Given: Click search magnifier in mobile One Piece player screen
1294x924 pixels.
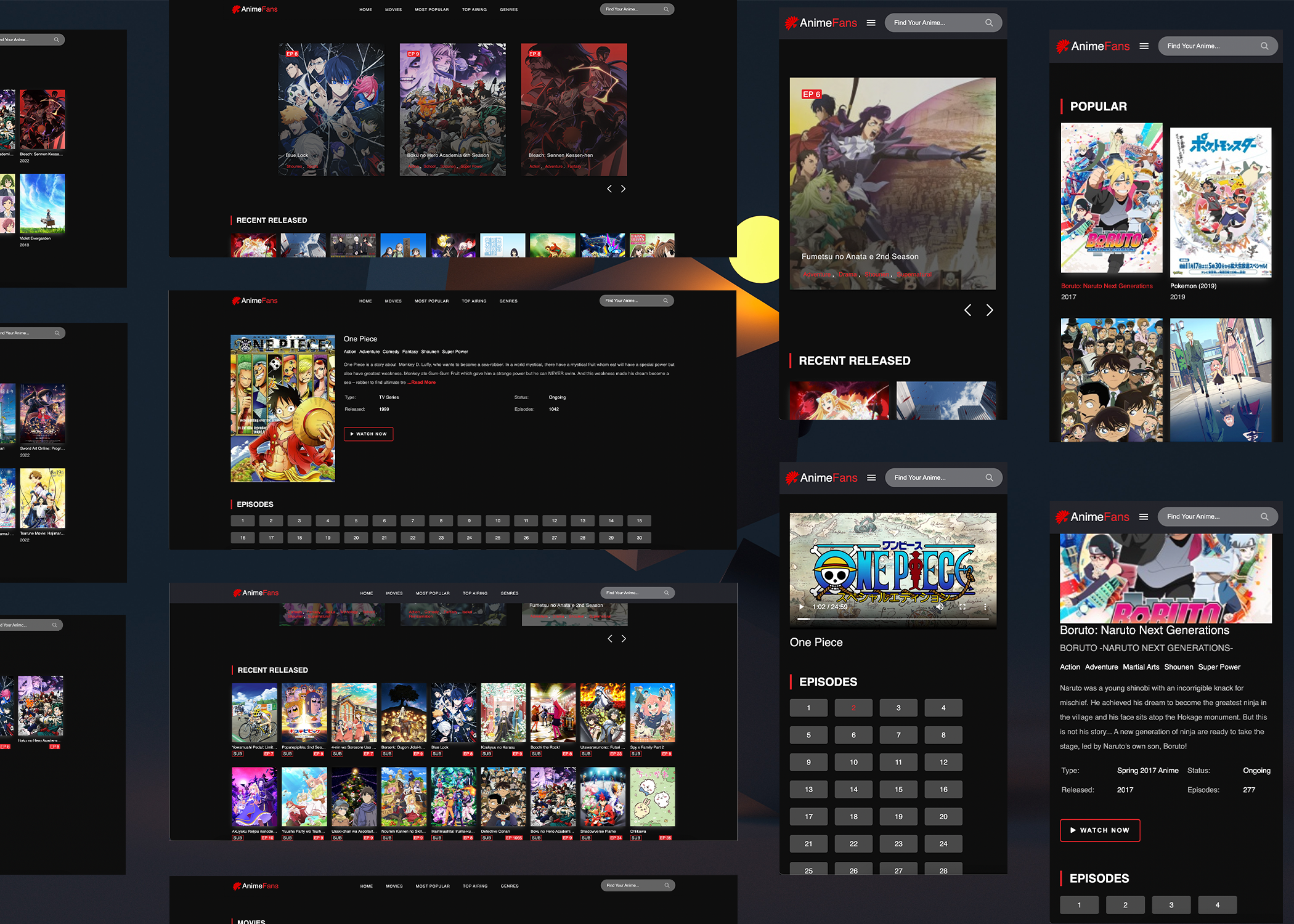Looking at the screenshot, I should pyautogui.click(x=989, y=477).
